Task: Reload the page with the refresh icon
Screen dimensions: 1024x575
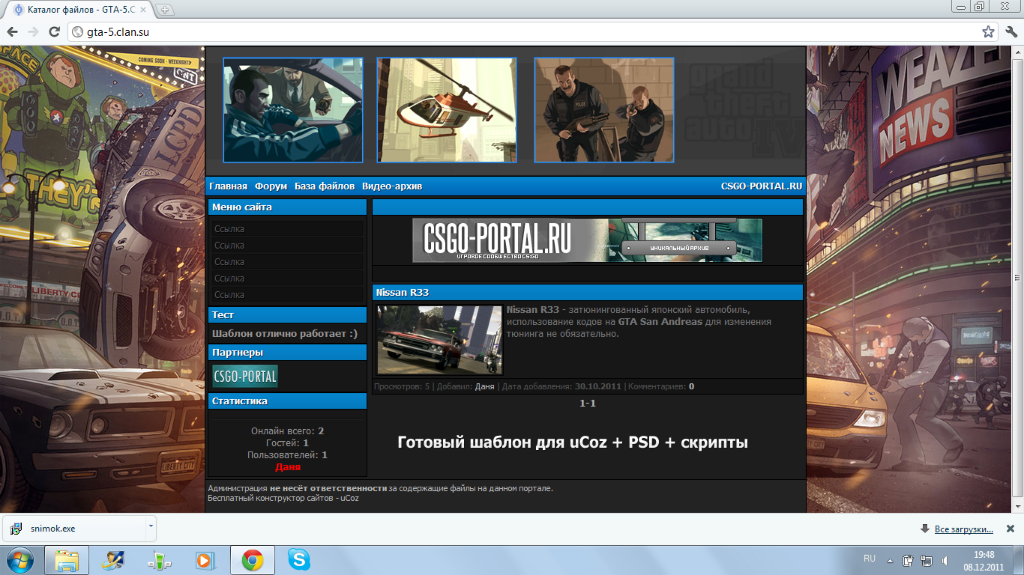Action: [56, 31]
